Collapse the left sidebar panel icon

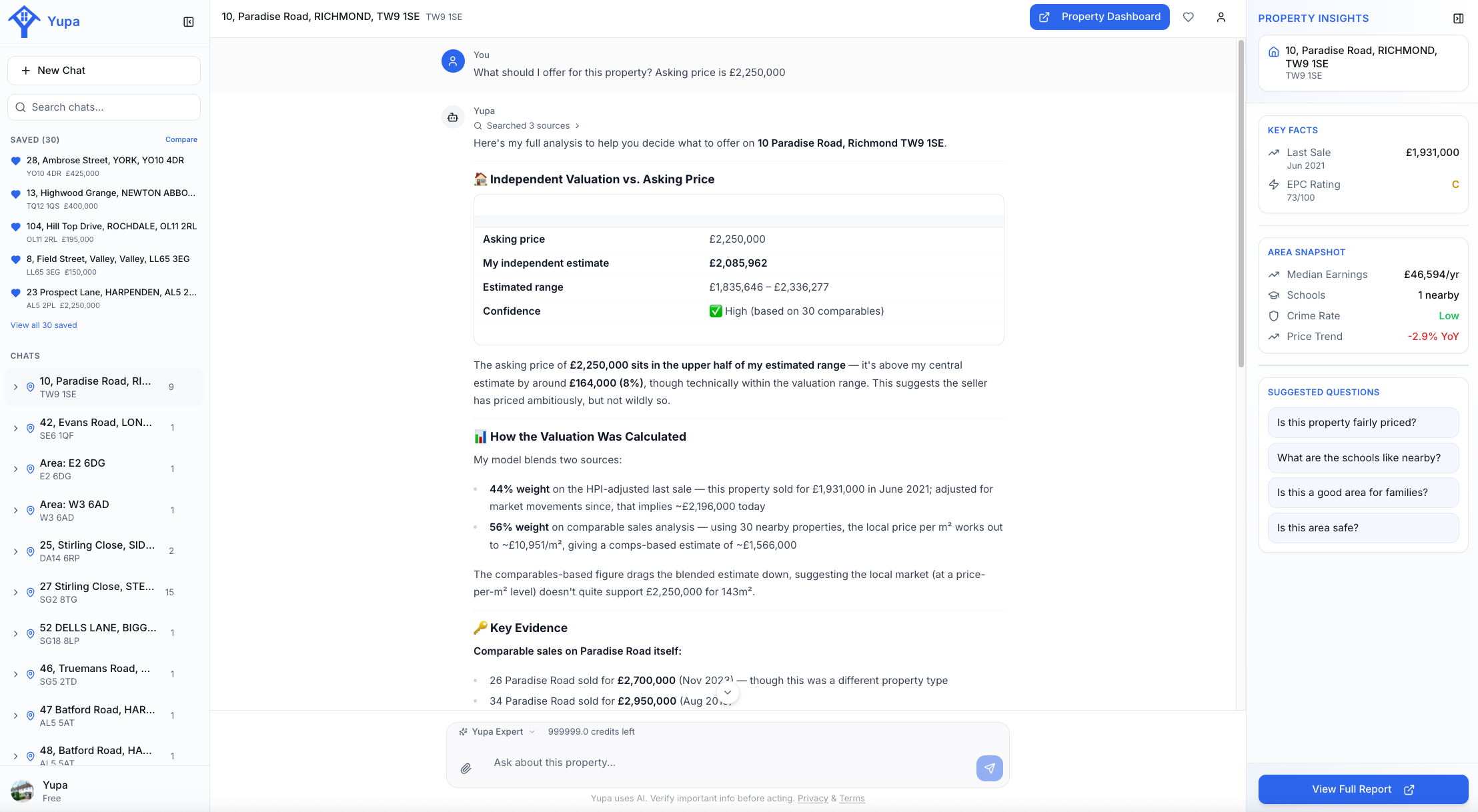(189, 22)
